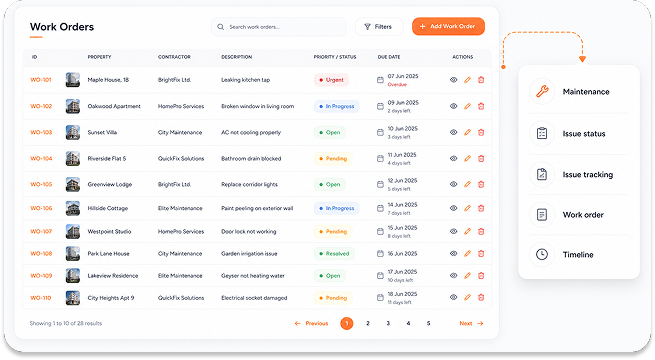The height and width of the screenshot is (360, 655).
Task: View work order WO-101 details
Action: click(x=453, y=80)
